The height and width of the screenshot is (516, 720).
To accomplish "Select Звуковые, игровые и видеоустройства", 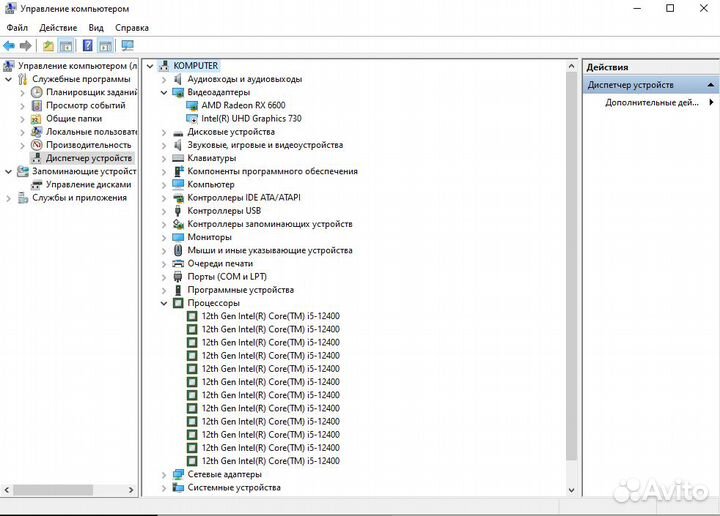I will click(265, 145).
